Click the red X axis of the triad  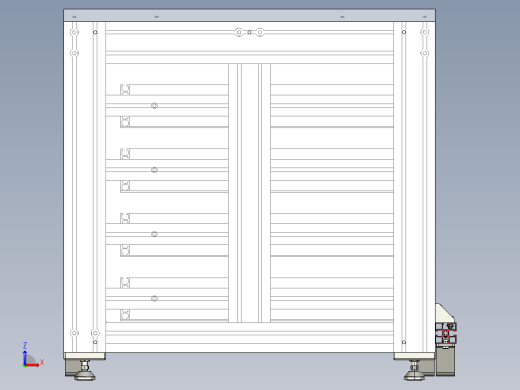[x=32, y=365]
